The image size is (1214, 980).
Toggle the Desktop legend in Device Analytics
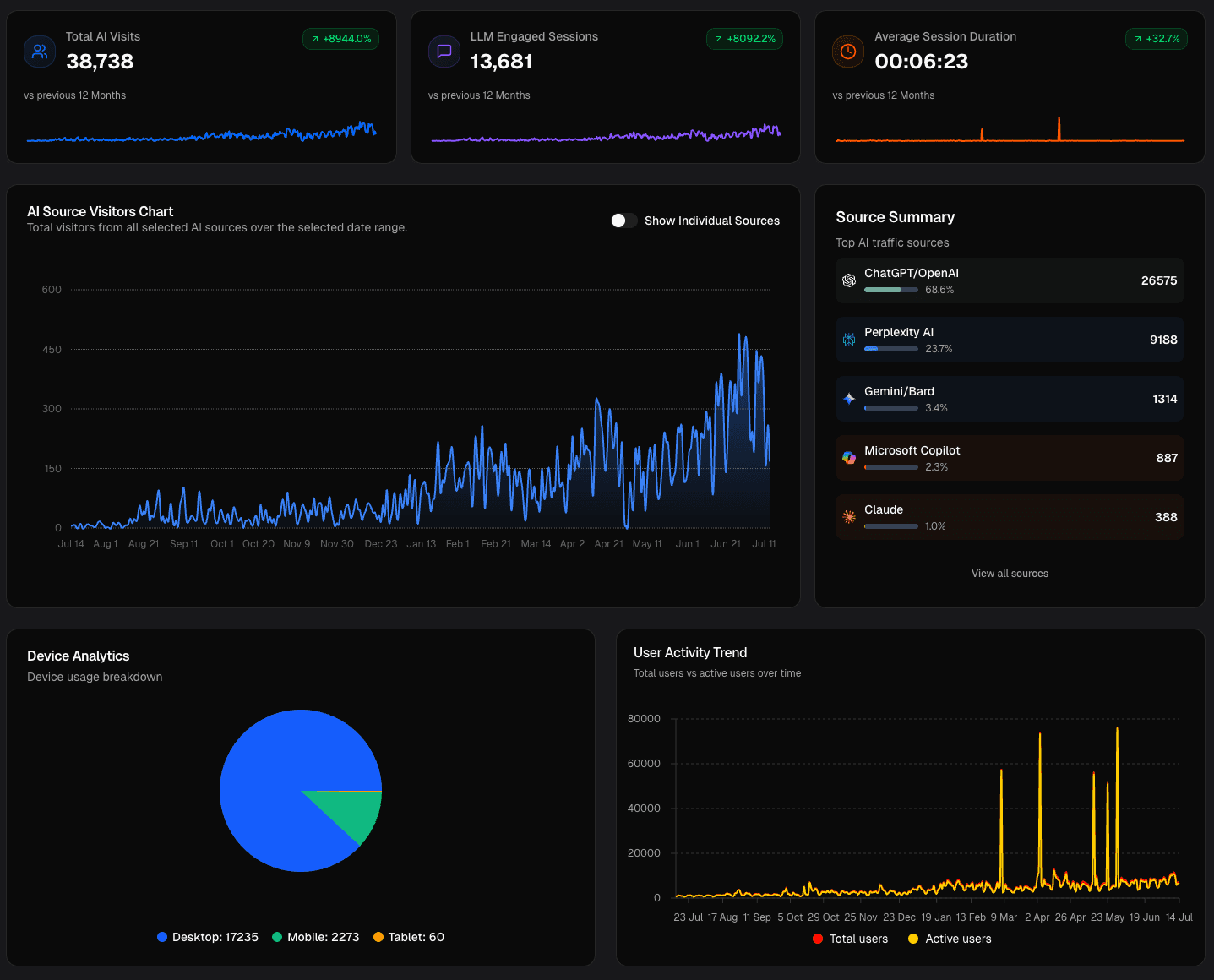coord(207,937)
